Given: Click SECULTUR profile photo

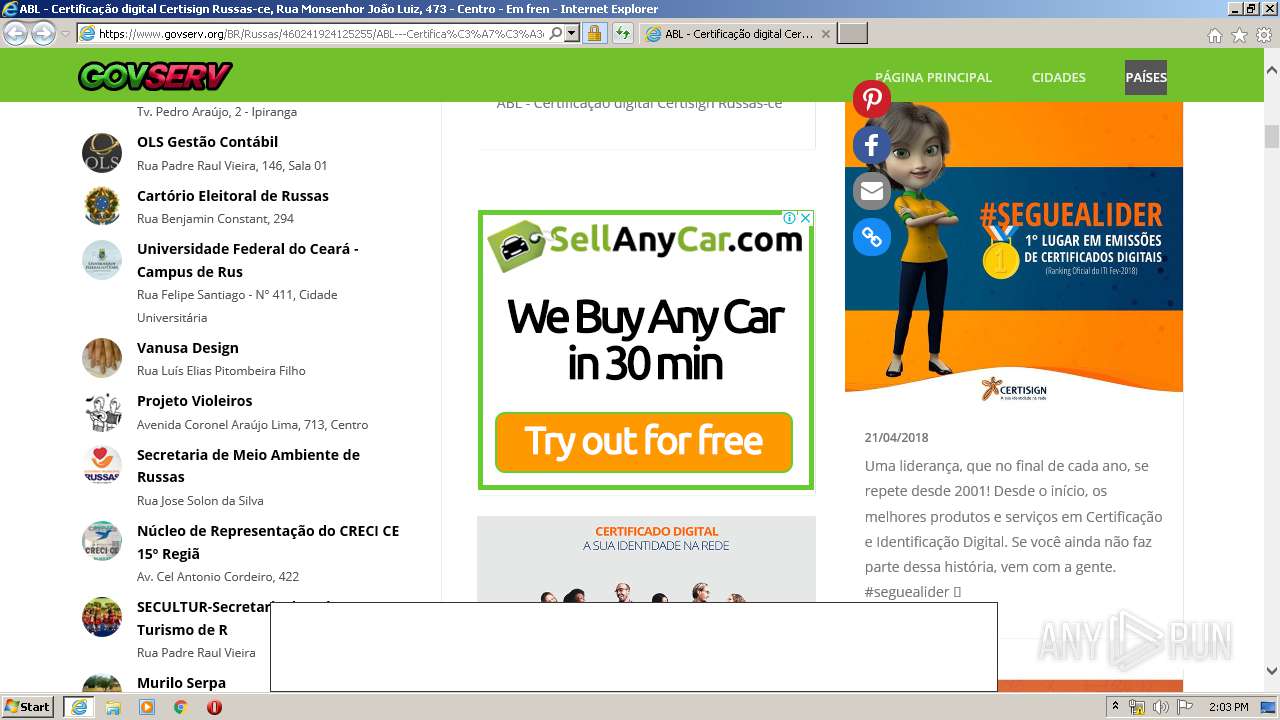Looking at the screenshot, I should 102,617.
